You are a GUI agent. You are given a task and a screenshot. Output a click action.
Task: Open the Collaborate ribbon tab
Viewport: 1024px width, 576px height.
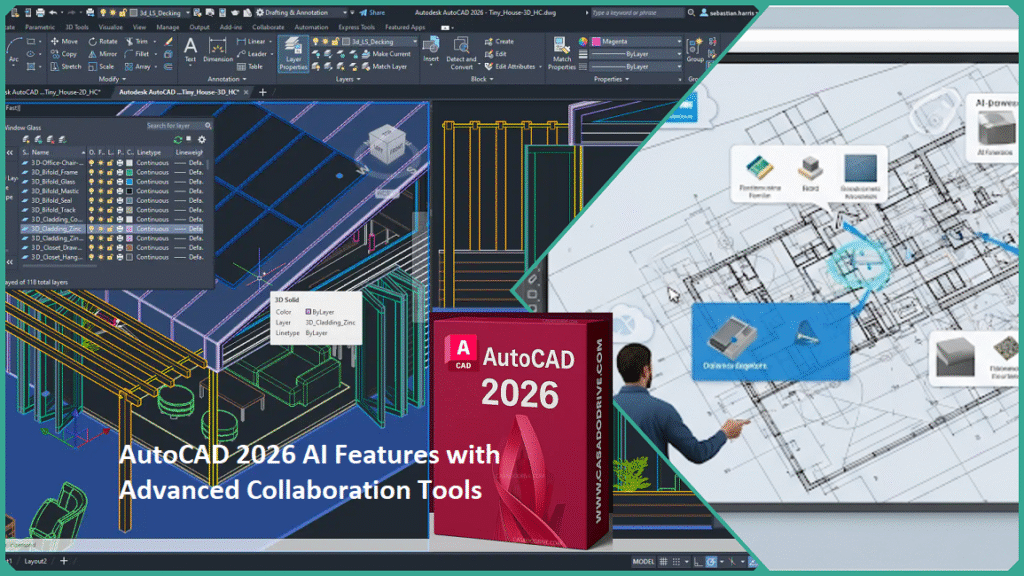[268, 27]
